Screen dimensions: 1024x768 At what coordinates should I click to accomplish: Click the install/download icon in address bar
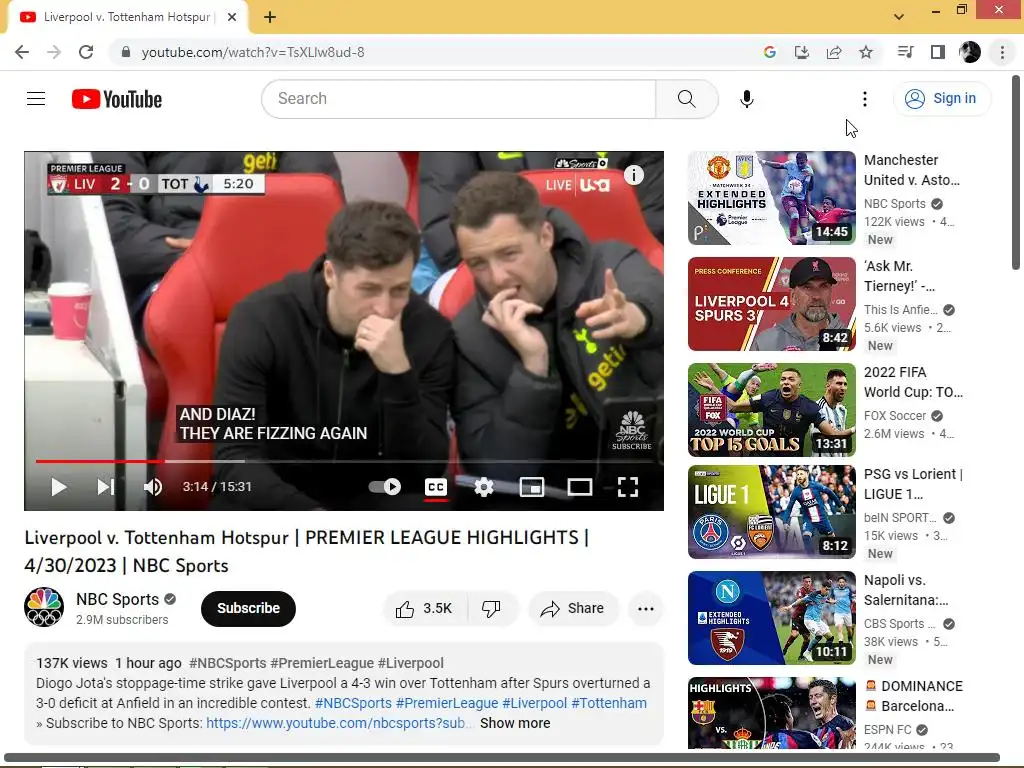click(801, 52)
